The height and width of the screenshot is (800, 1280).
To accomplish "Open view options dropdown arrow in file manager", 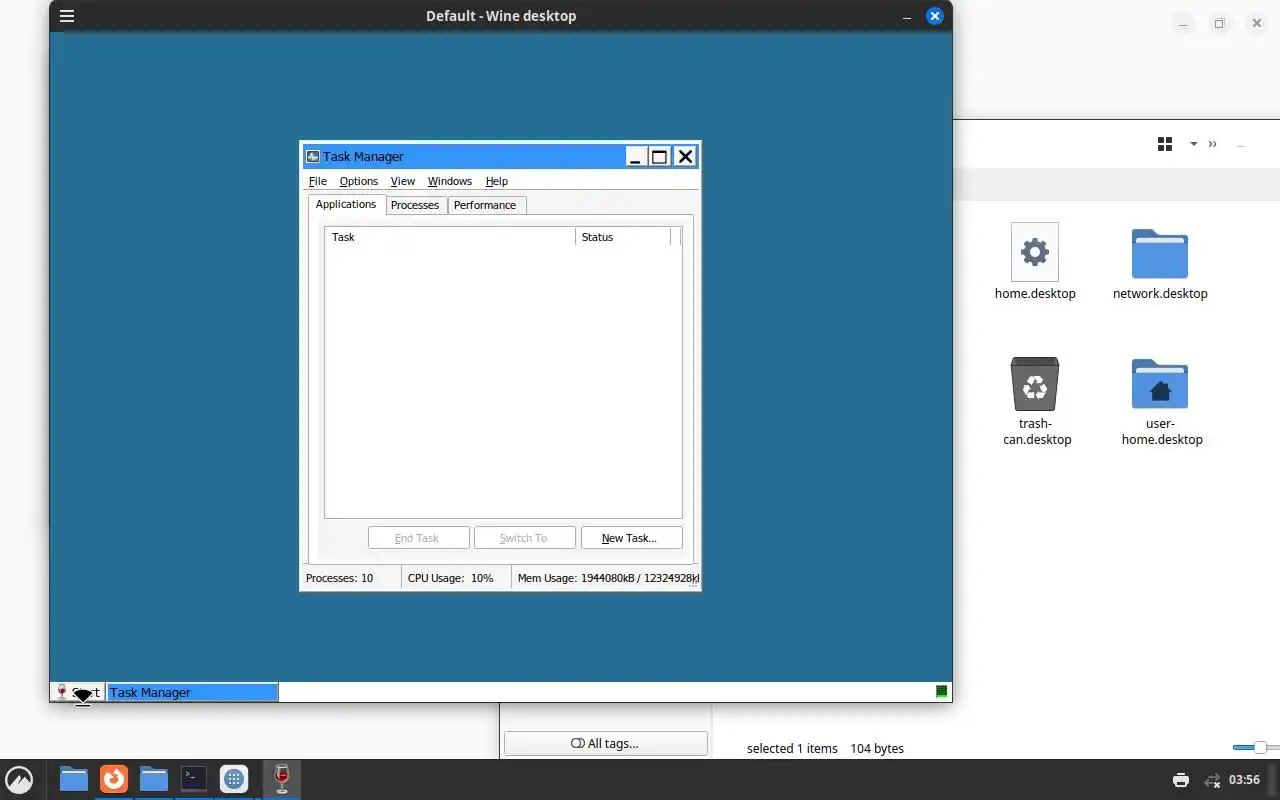I will click(1193, 144).
